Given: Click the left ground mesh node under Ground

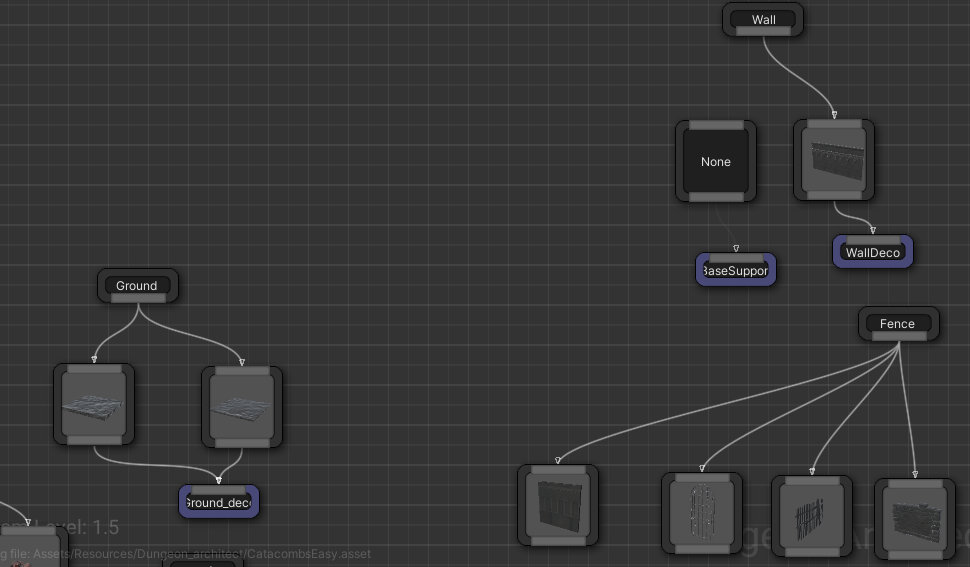Looking at the screenshot, I should click(x=94, y=406).
